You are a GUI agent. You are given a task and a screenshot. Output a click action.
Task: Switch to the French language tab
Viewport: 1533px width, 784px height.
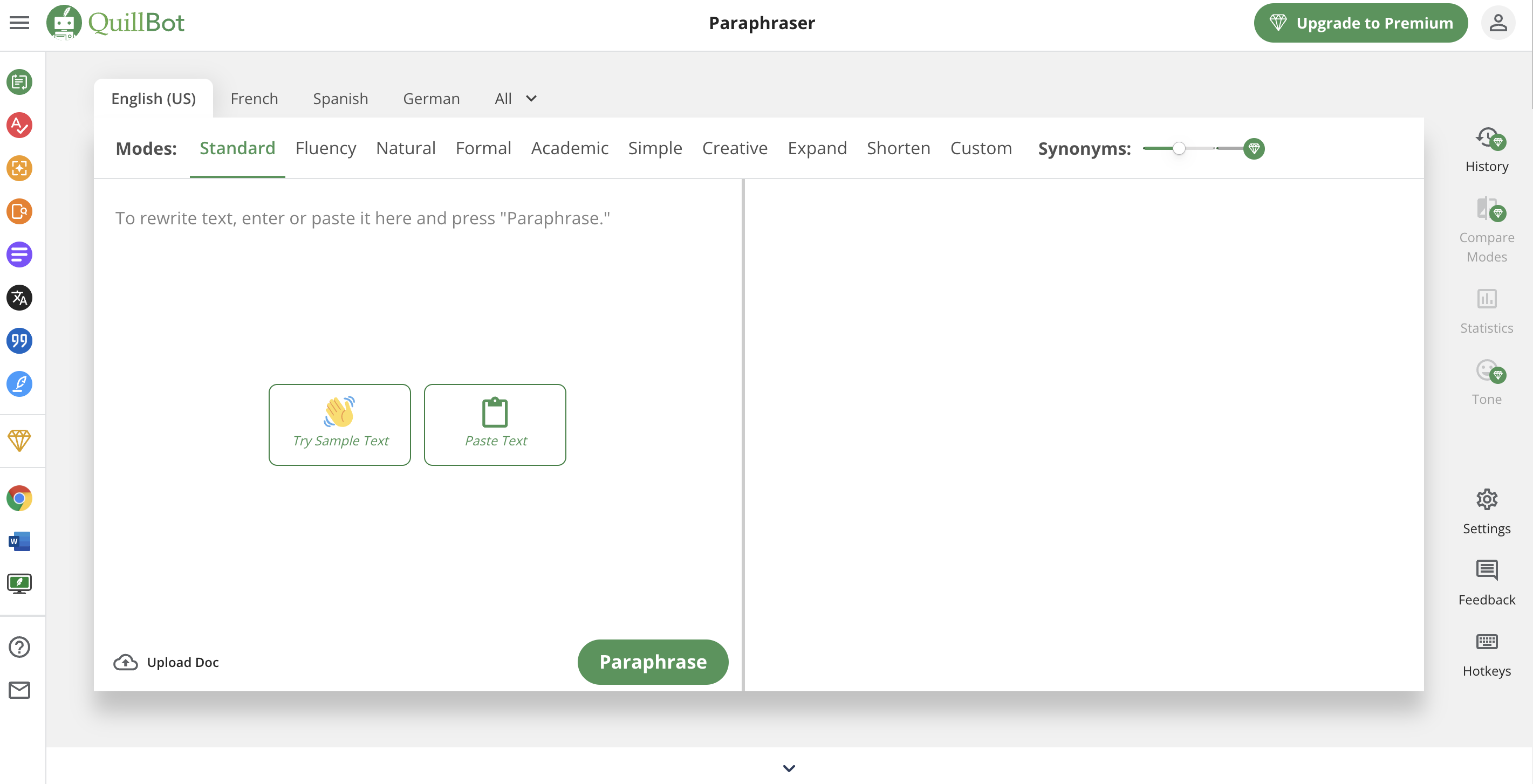[254, 99]
